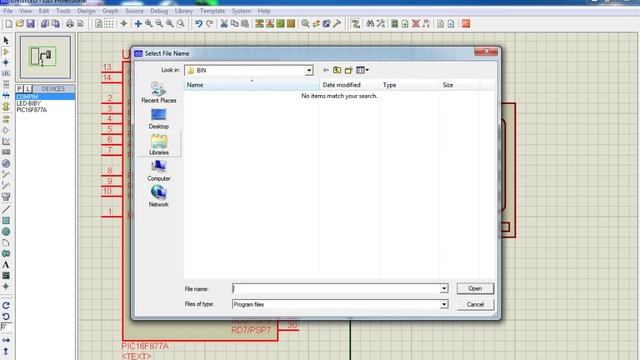This screenshot has width=640, height=360.
Task: Open the Design menu
Action: (86, 11)
